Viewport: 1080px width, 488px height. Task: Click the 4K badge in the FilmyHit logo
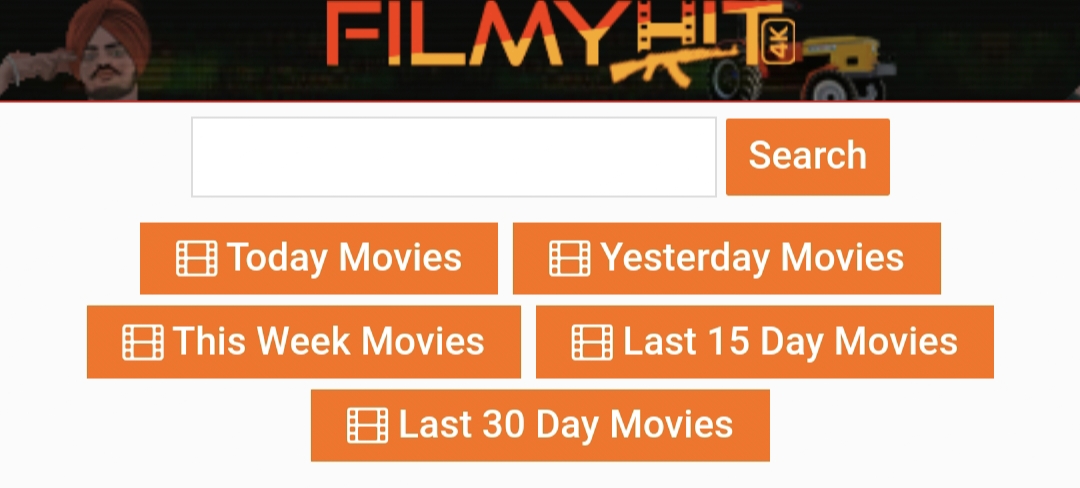778,42
